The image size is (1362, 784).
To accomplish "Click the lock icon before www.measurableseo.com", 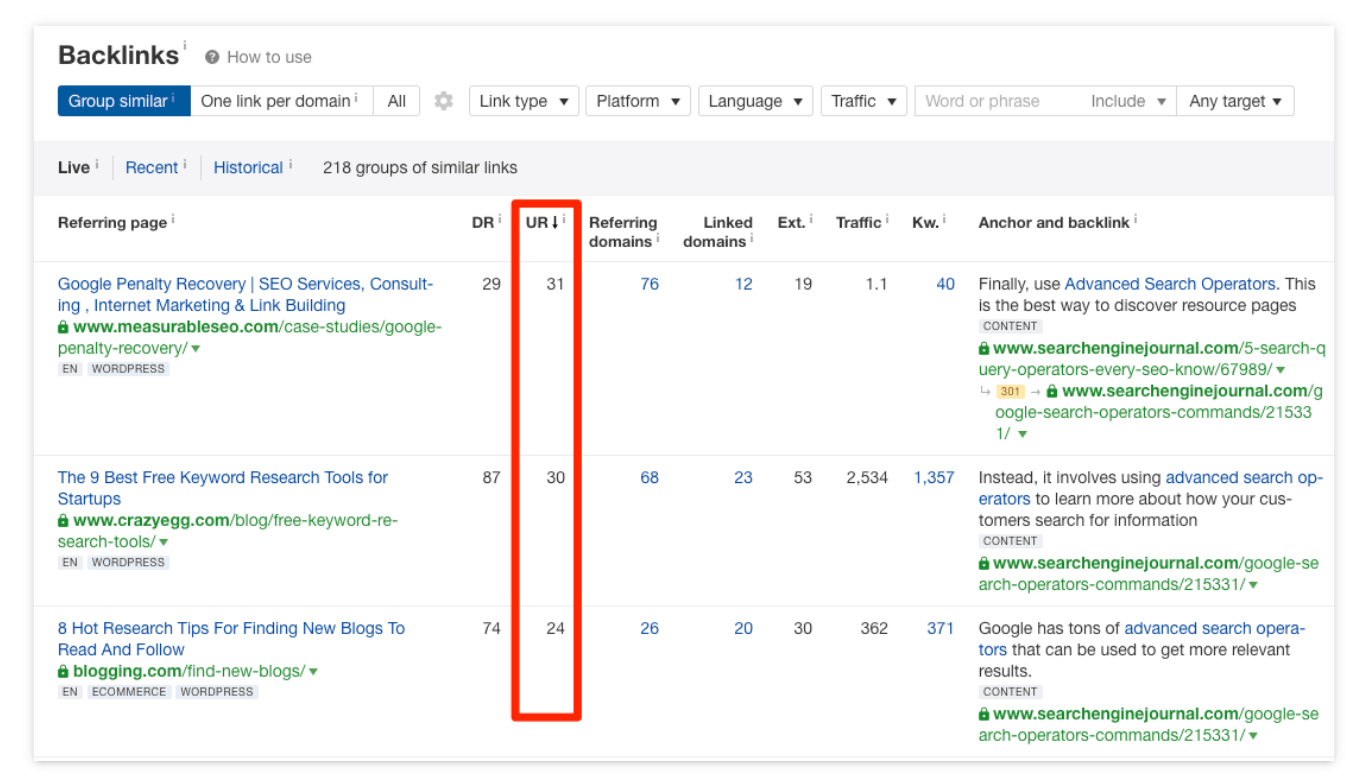I will [x=64, y=327].
